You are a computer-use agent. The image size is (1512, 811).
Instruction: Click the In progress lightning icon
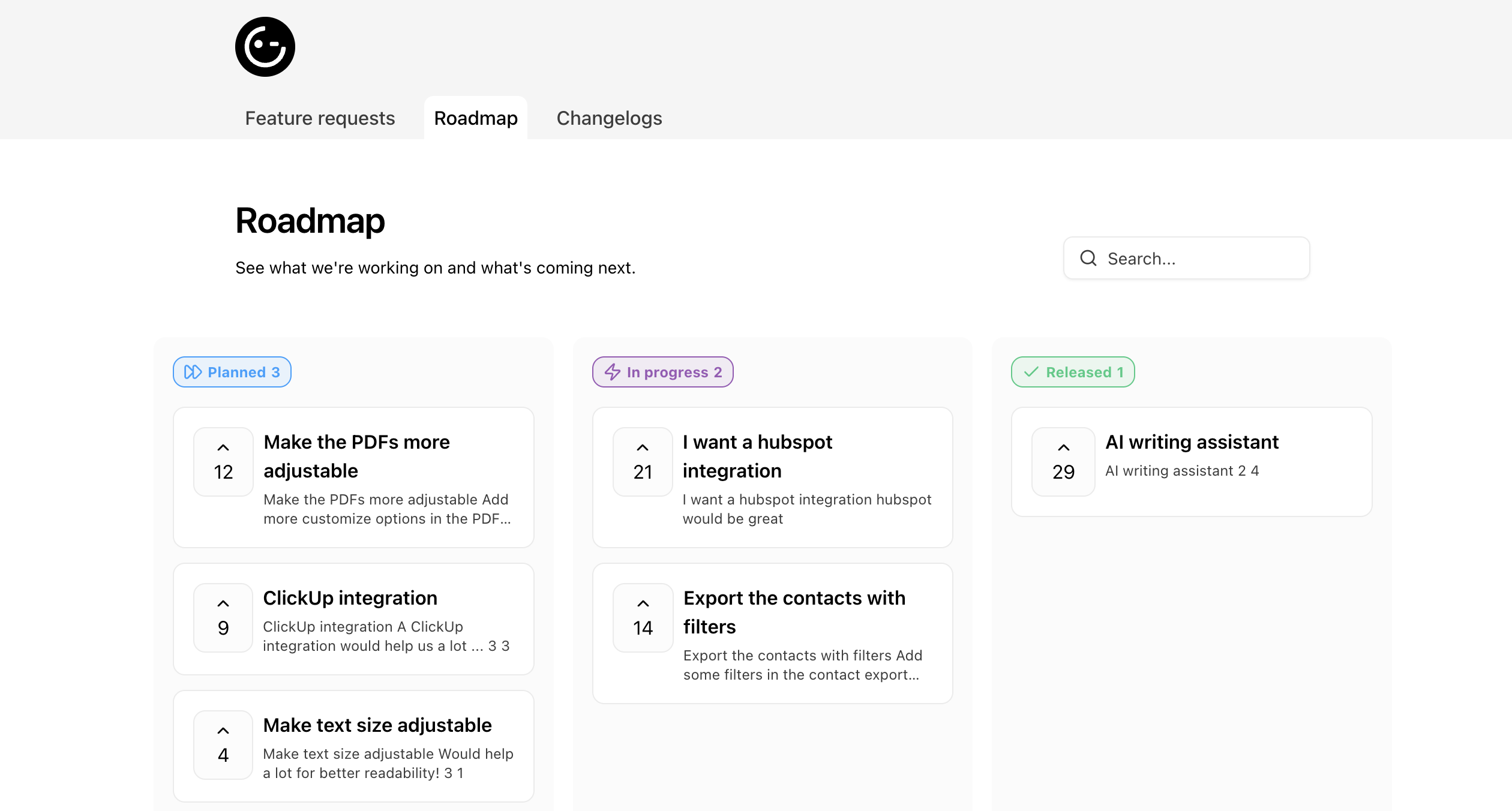pyautogui.click(x=612, y=373)
